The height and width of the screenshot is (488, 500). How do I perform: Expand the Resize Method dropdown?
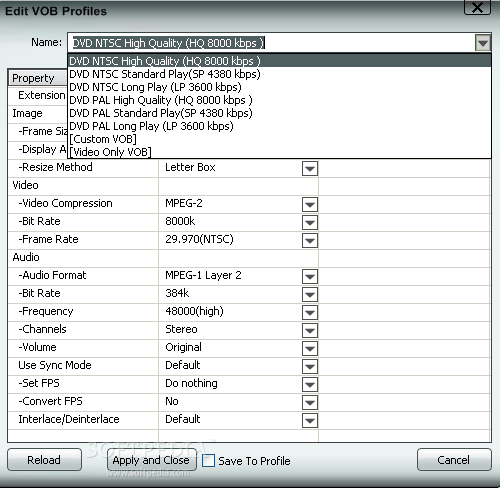coord(310,168)
